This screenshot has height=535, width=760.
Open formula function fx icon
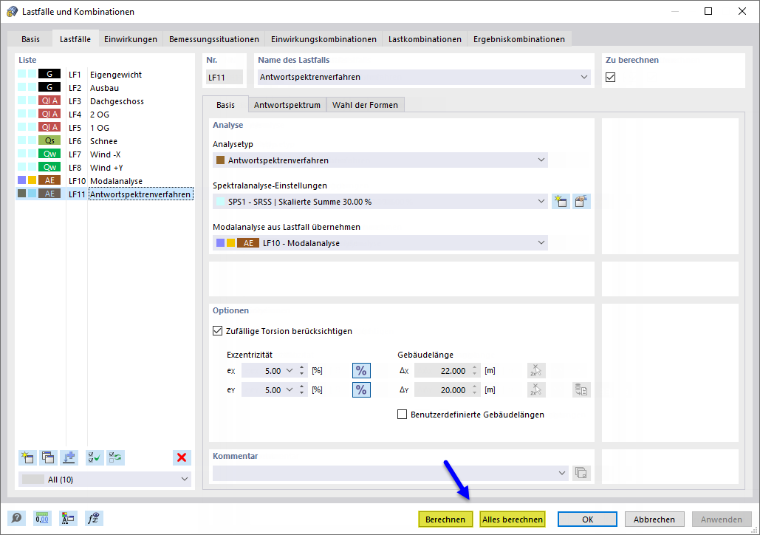pyautogui.click(x=94, y=519)
